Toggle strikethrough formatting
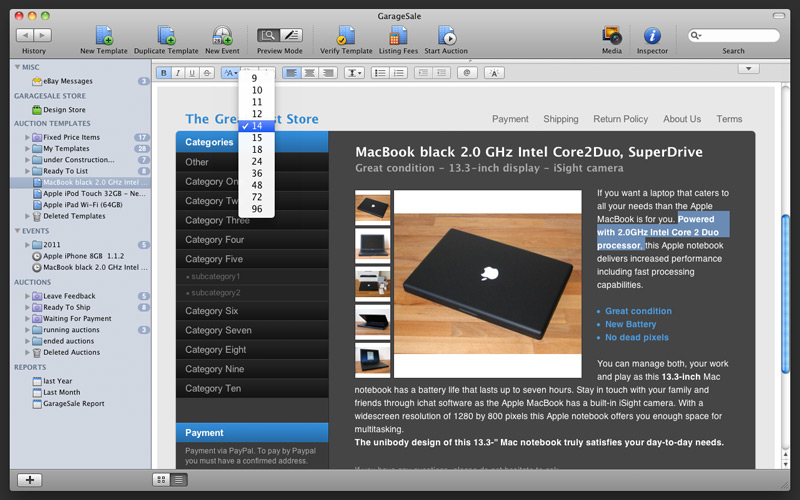Screen dimensions: 800x500 pos(207,73)
